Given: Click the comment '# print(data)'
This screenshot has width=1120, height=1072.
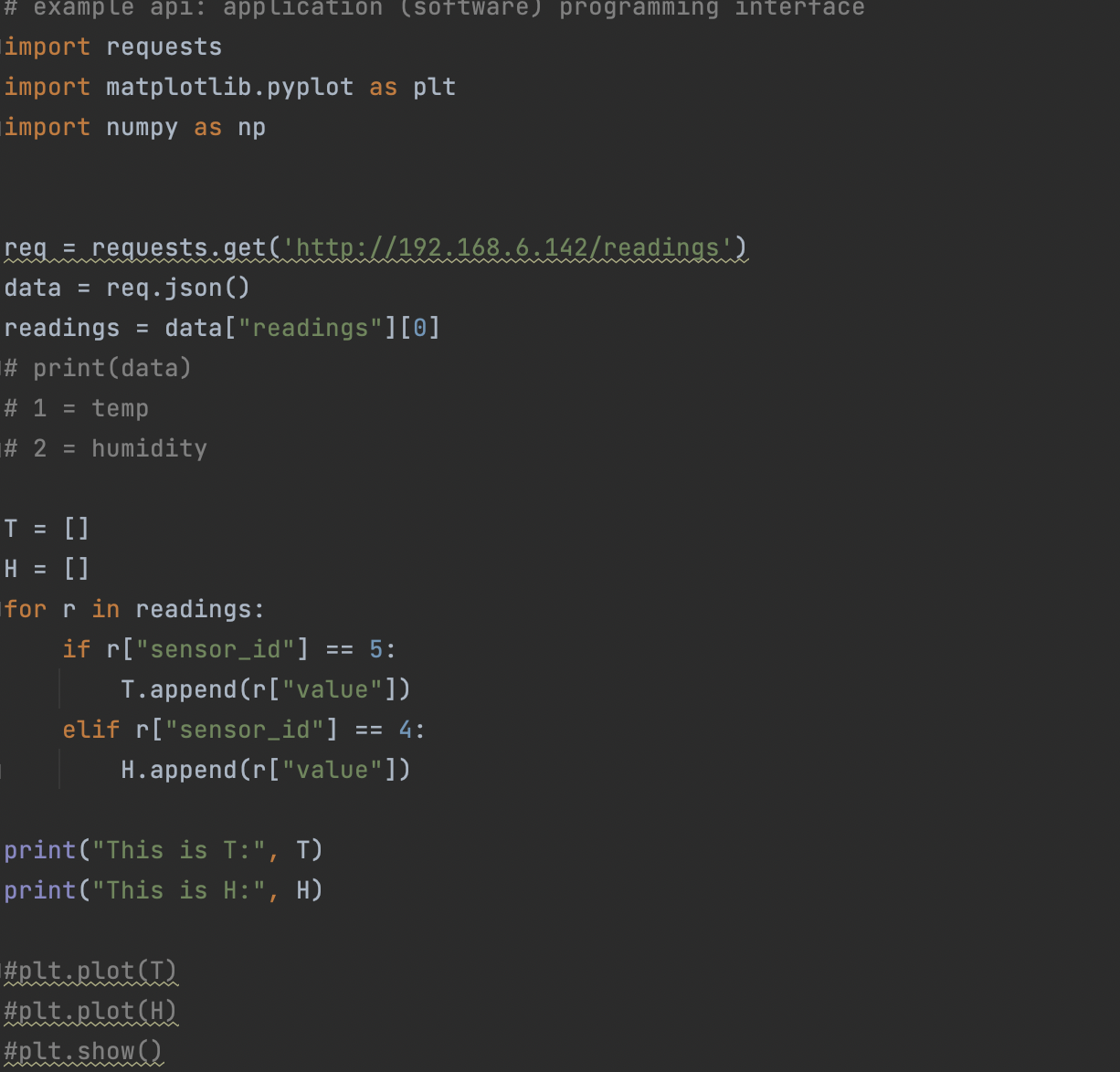Looking at the screenshot, I should pos(98,368).
